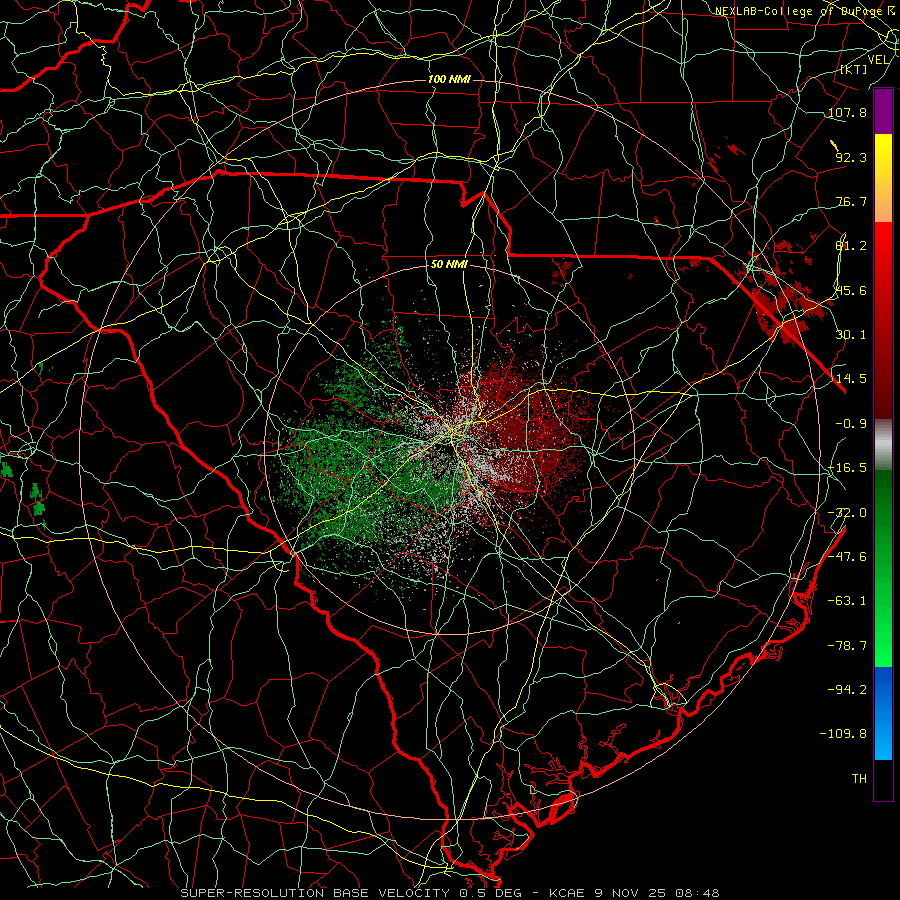Click the [KT] units label
This screenshot has height=900, width=900.
tap(854, 69)
